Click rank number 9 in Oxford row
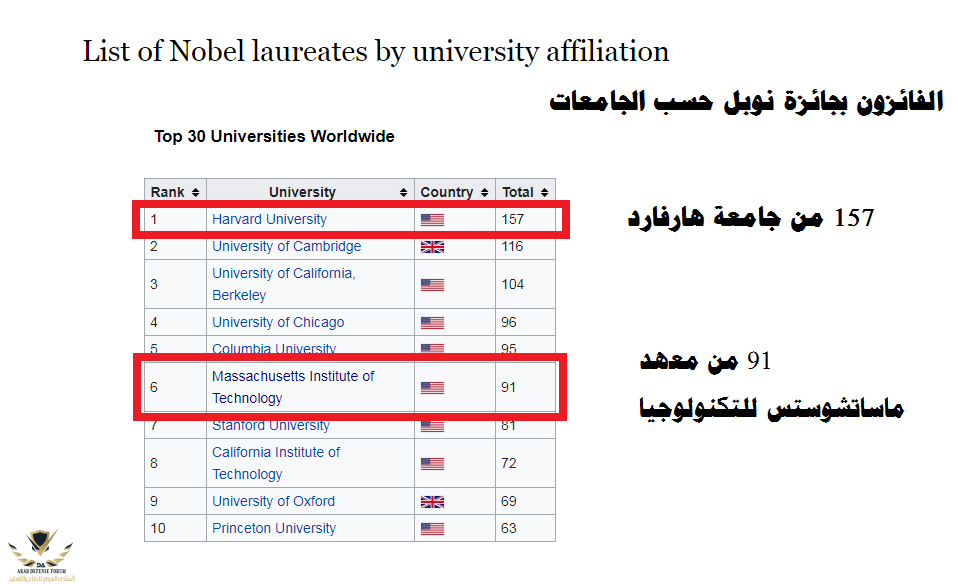The image size is (958, 584). 154,501
